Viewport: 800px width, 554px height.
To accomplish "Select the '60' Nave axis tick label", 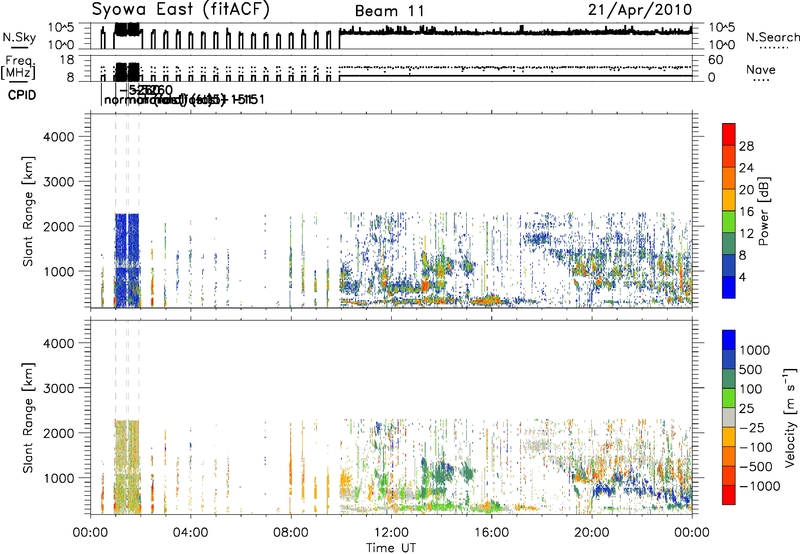I will 716,60.
